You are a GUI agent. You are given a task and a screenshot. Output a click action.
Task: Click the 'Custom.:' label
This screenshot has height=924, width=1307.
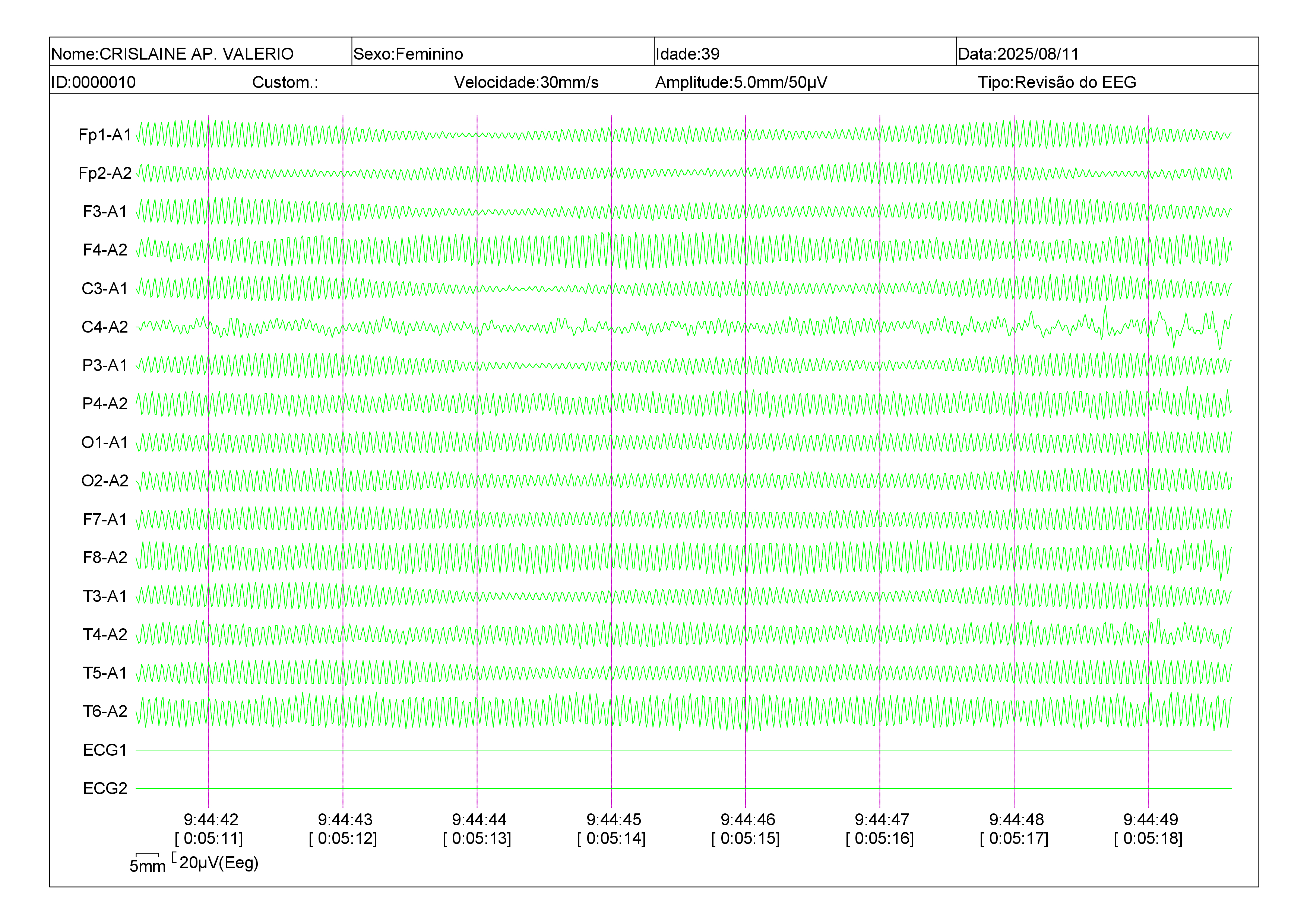coord(285,83)
